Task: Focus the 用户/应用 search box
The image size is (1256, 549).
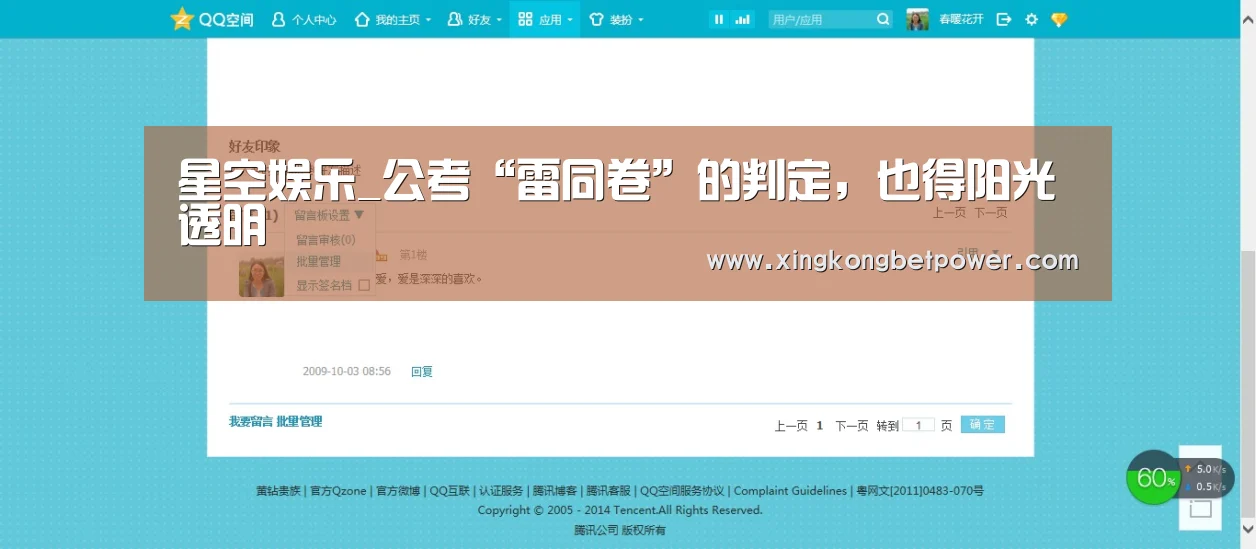Action: coord(821,19)
